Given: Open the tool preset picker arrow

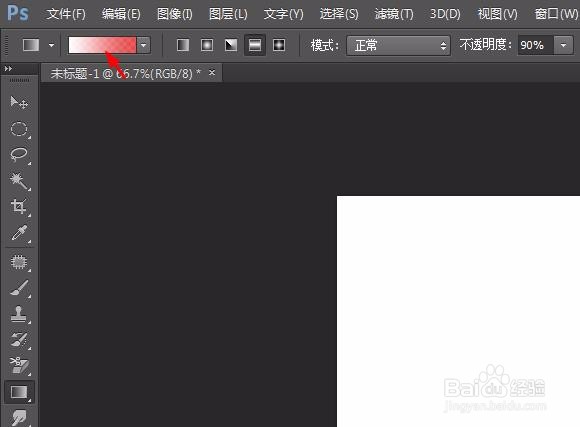Looking at the screenshot, I should pyautogui.click(x=51, y=45).
